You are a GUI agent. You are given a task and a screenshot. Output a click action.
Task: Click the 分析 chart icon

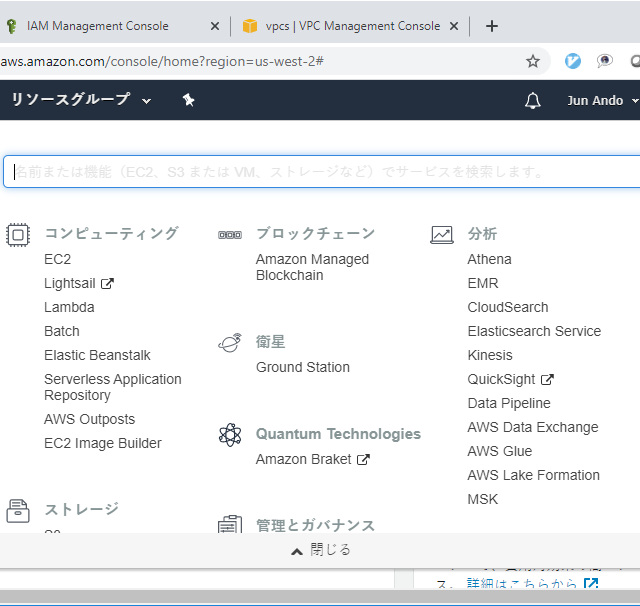click(x=442, y=234)
